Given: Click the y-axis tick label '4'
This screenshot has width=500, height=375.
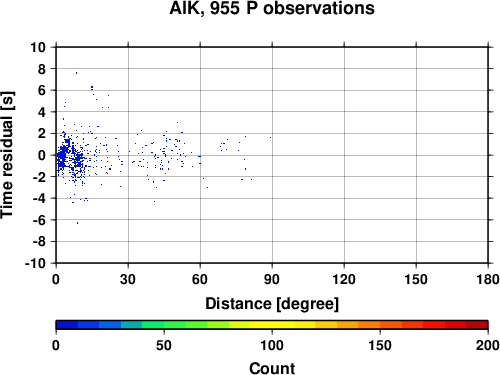Looking at the screenshot, I should pos(42,112).
